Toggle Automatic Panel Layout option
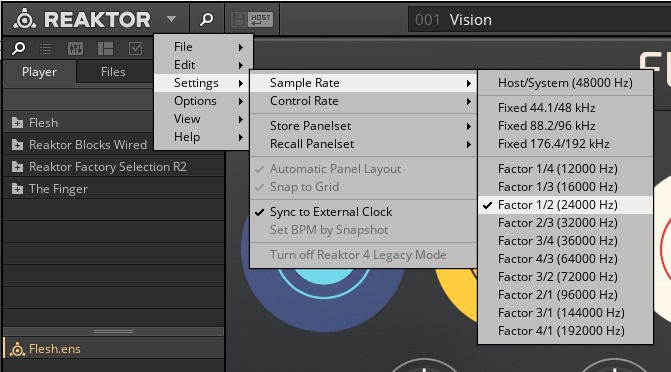This screenshot has height=372, width=671. click(364, 169)
